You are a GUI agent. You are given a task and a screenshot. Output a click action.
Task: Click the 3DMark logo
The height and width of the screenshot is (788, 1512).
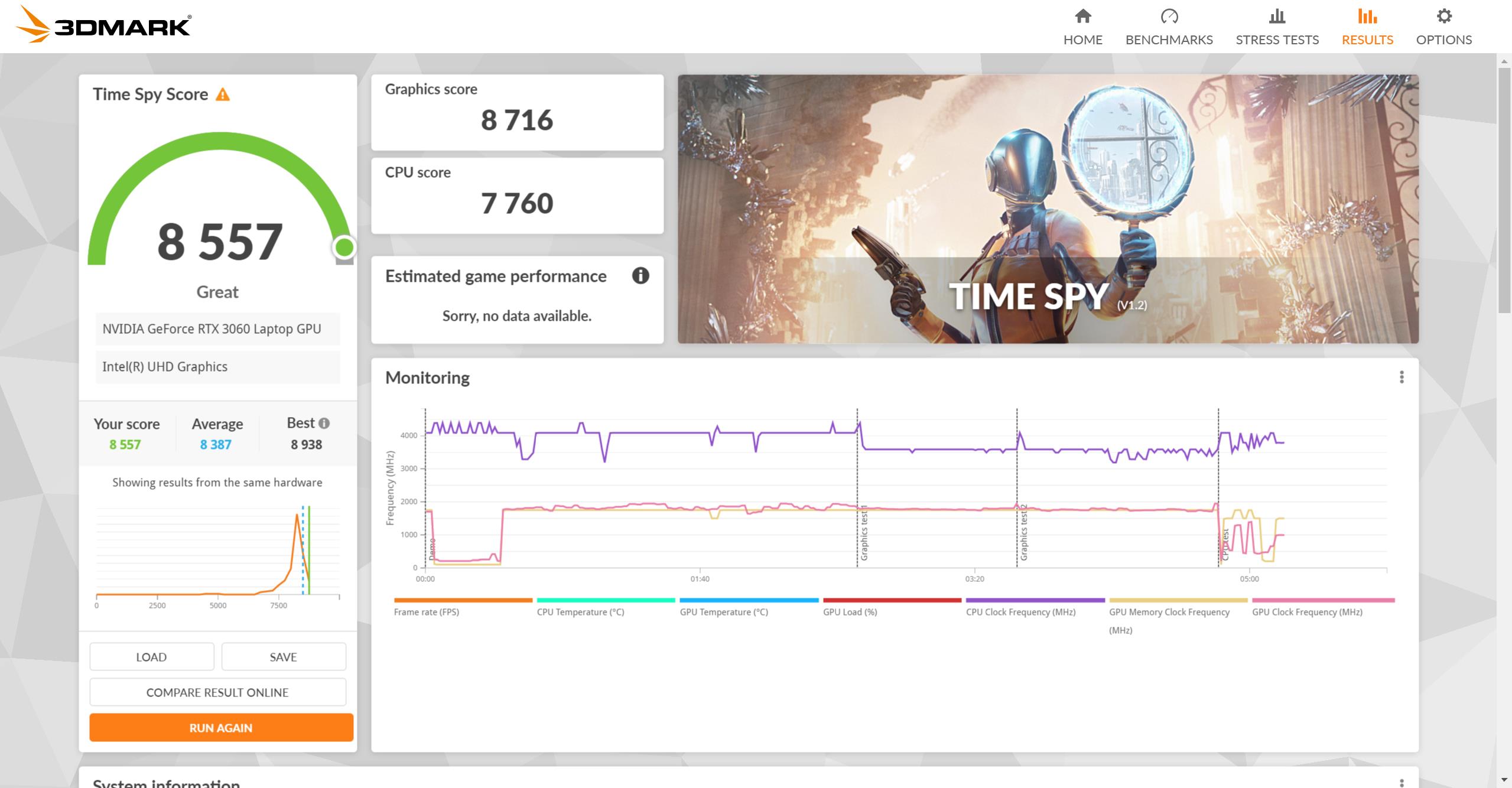103,25
